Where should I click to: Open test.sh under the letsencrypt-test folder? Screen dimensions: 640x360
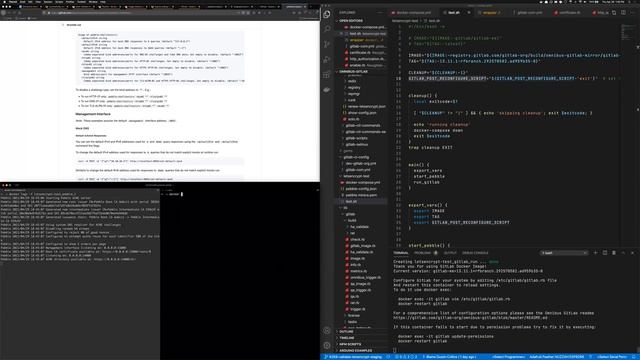coord(351,202)
